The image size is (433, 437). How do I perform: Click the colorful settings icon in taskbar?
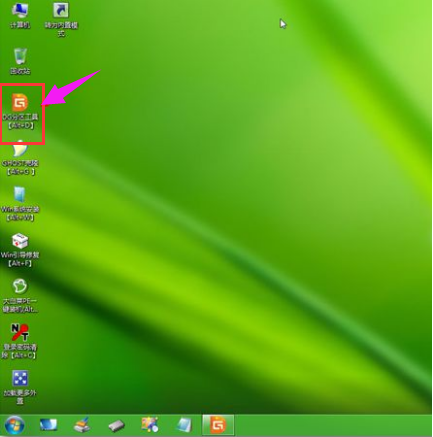point(150,425)
